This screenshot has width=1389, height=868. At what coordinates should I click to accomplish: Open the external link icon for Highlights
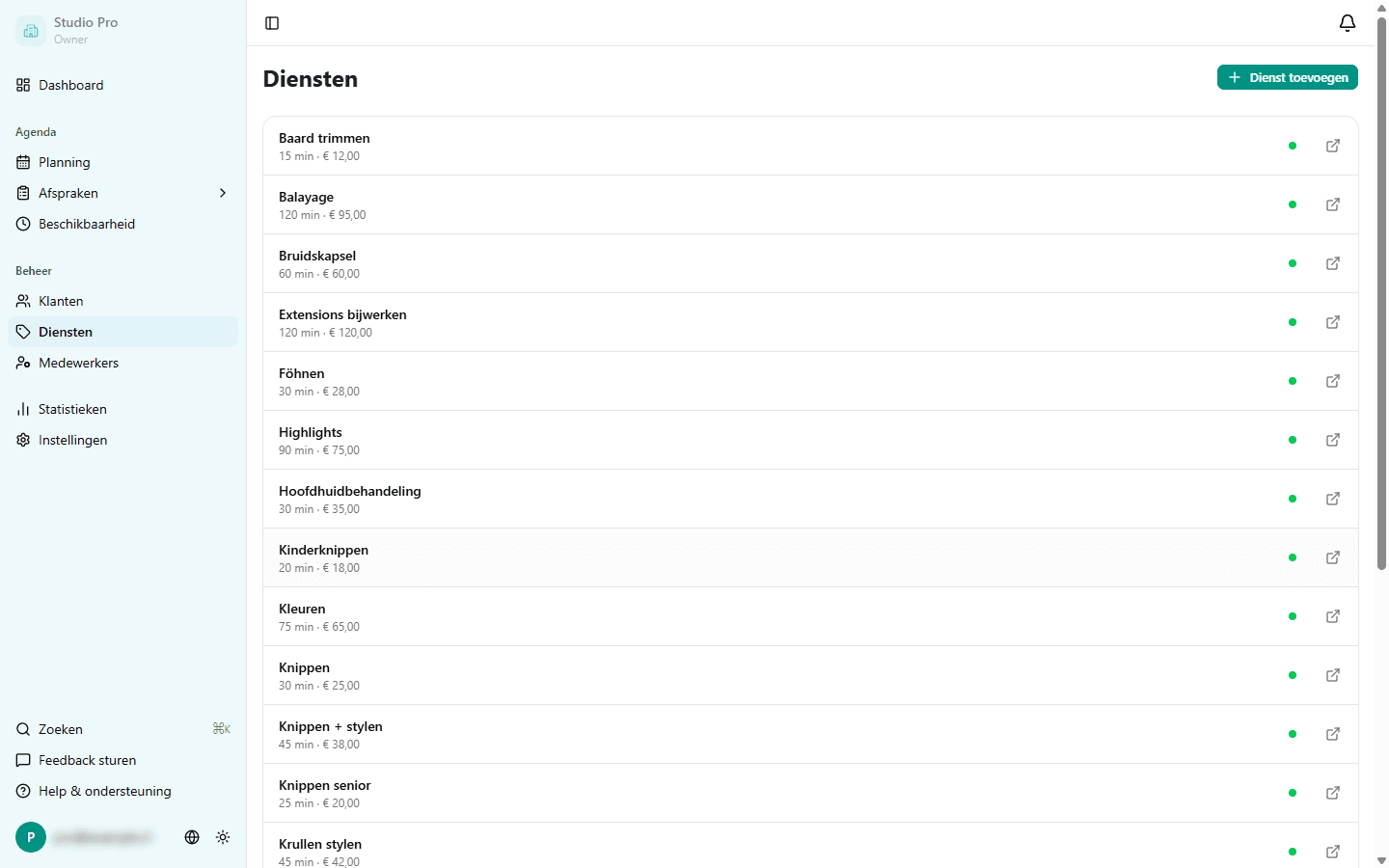[x=1333, y=440]
